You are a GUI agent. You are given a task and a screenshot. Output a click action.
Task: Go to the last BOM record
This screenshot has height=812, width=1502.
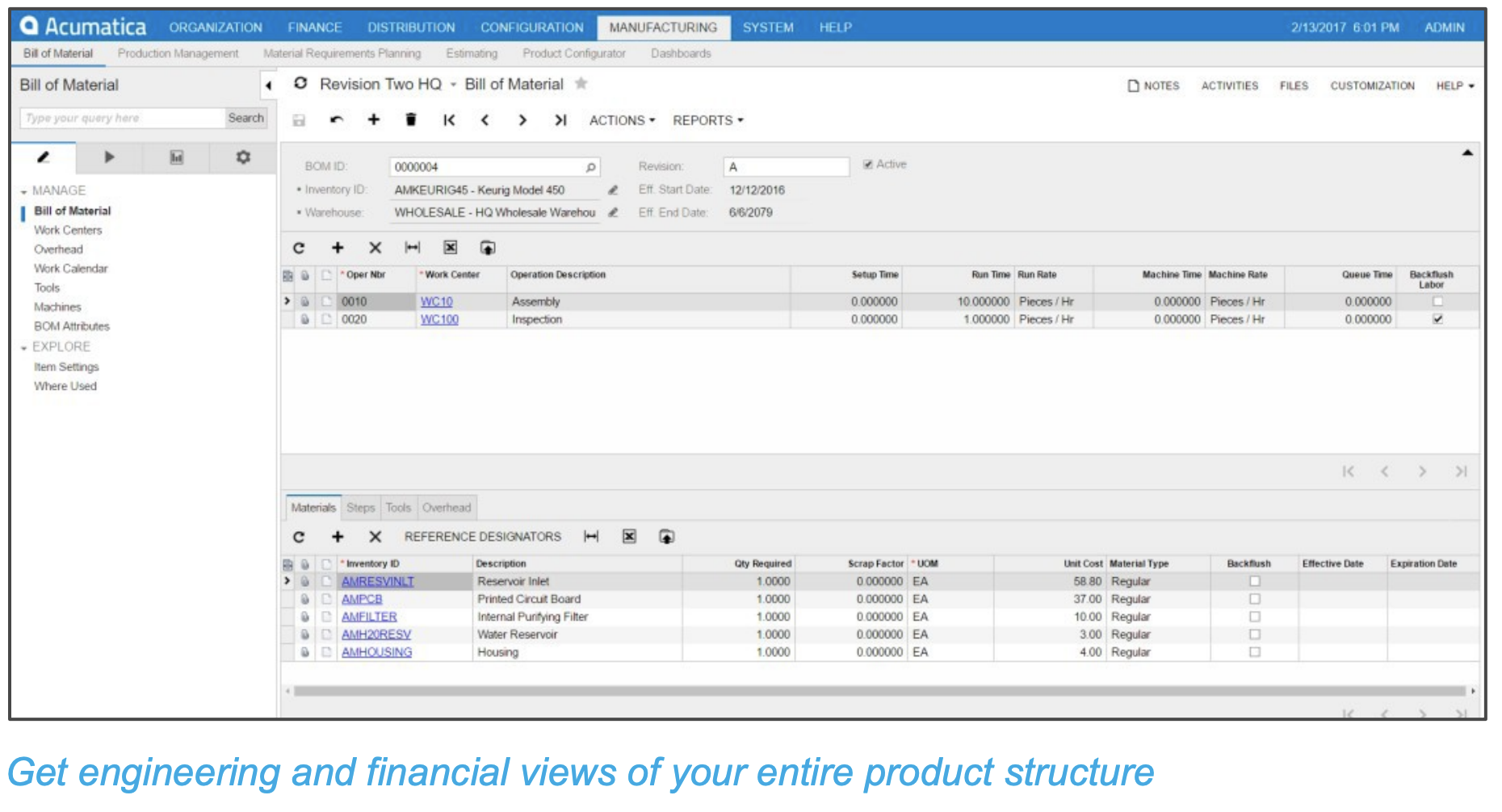(x=560, y=120)
